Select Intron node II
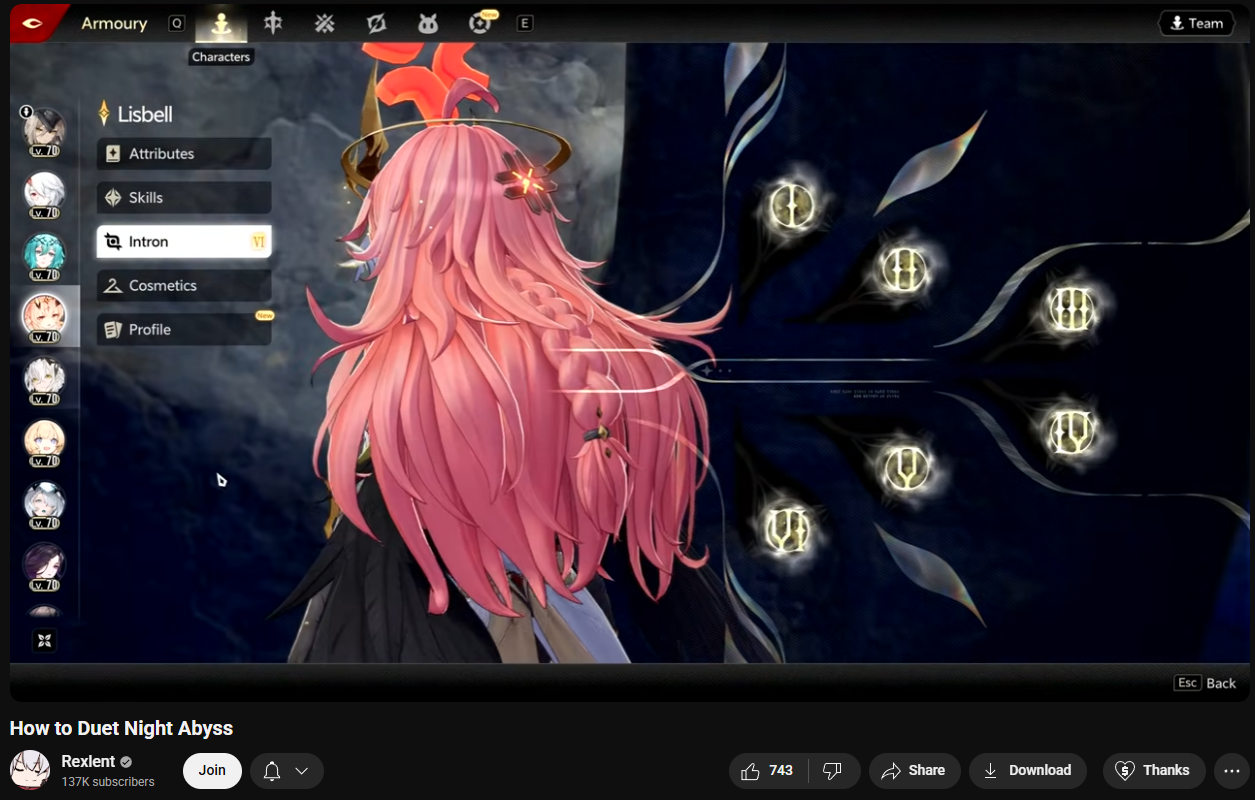Image resolution: width=1255 pixels, height=800 pixels. [x=904, y=269]
